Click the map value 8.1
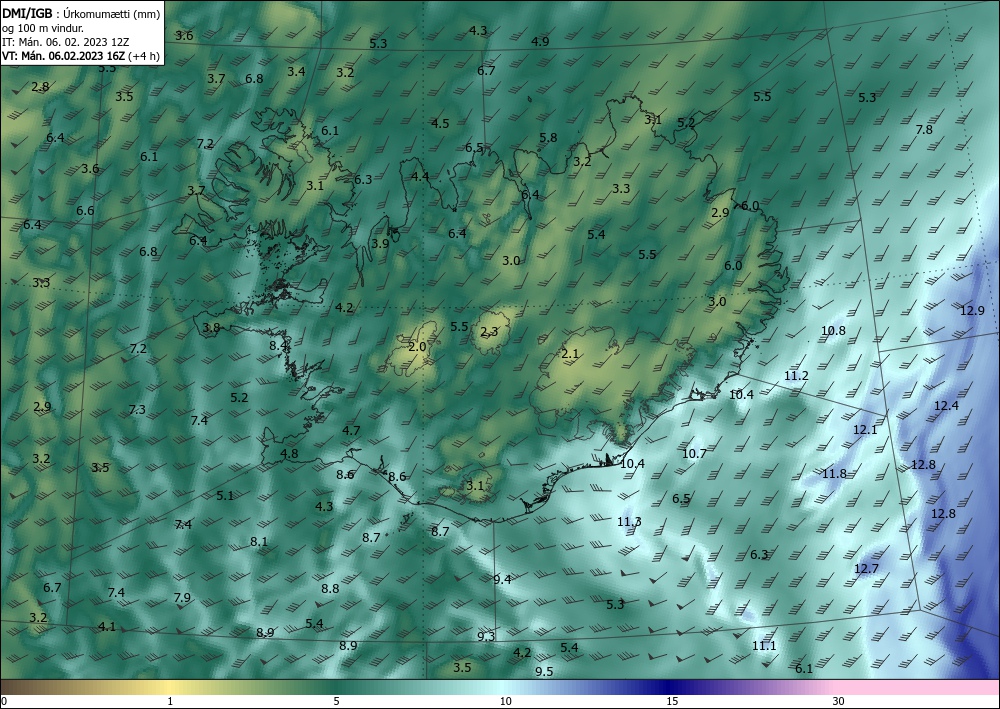 tap(258, 542)
